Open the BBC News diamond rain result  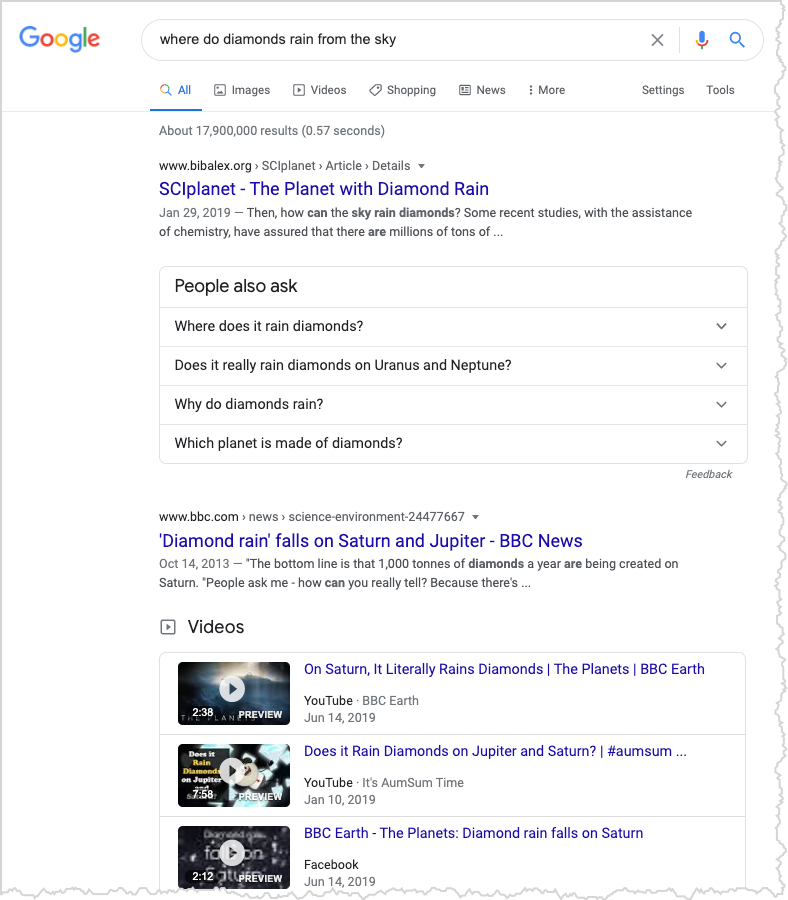coord(370,541)
